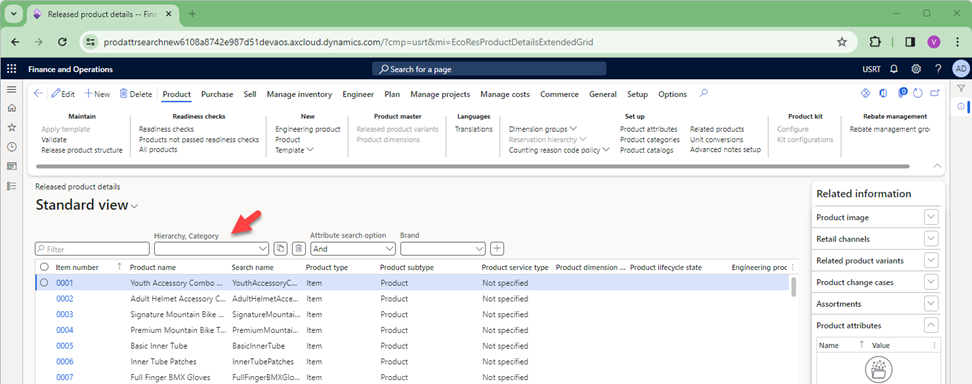The image size is (972, 384).
Task: Toggle the select-all circle in grid header
Action: click(x=44, y=267)
